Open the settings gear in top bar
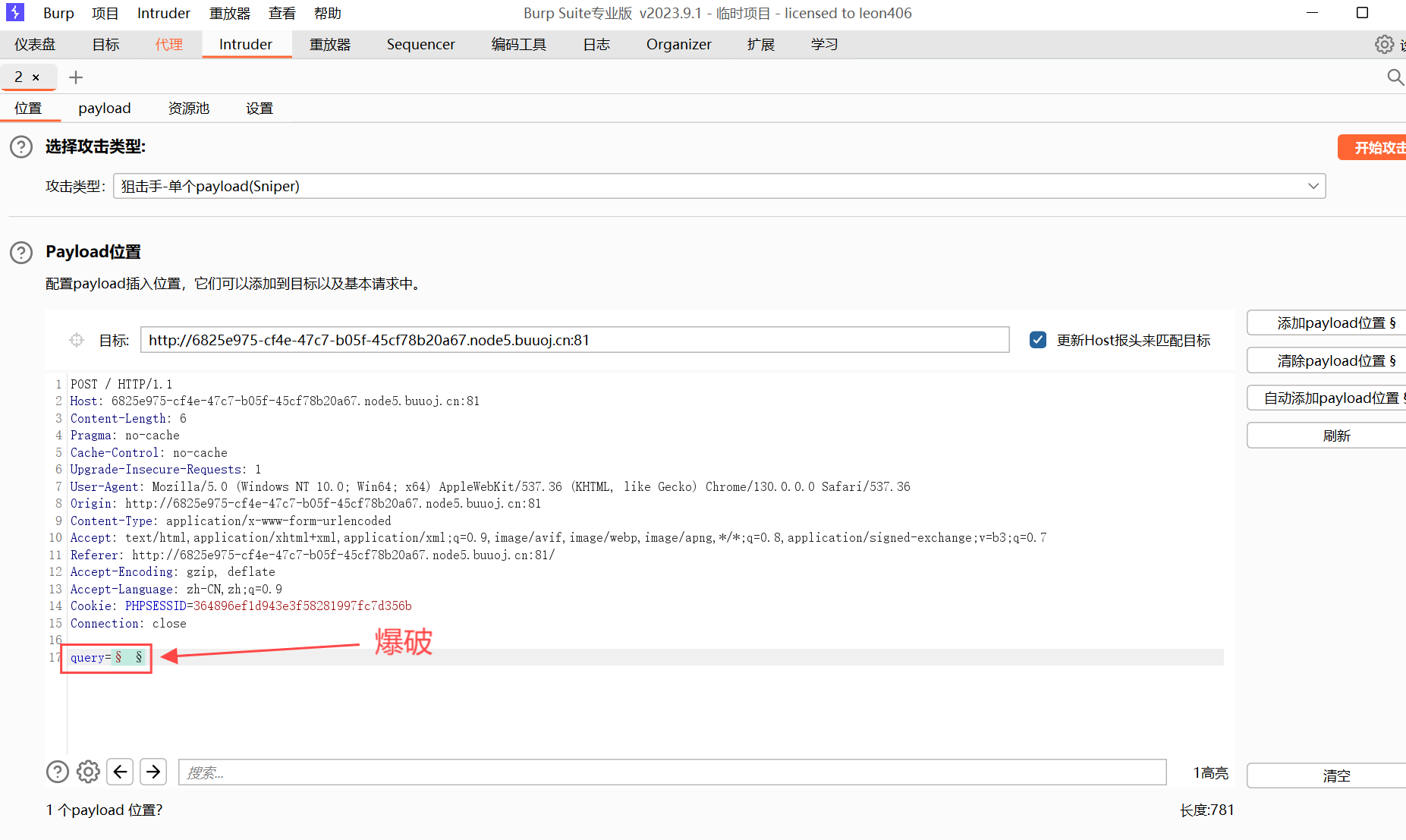Image resolution: width=1406 pixels, height=840 pixels. click(x=1384, y=44)
